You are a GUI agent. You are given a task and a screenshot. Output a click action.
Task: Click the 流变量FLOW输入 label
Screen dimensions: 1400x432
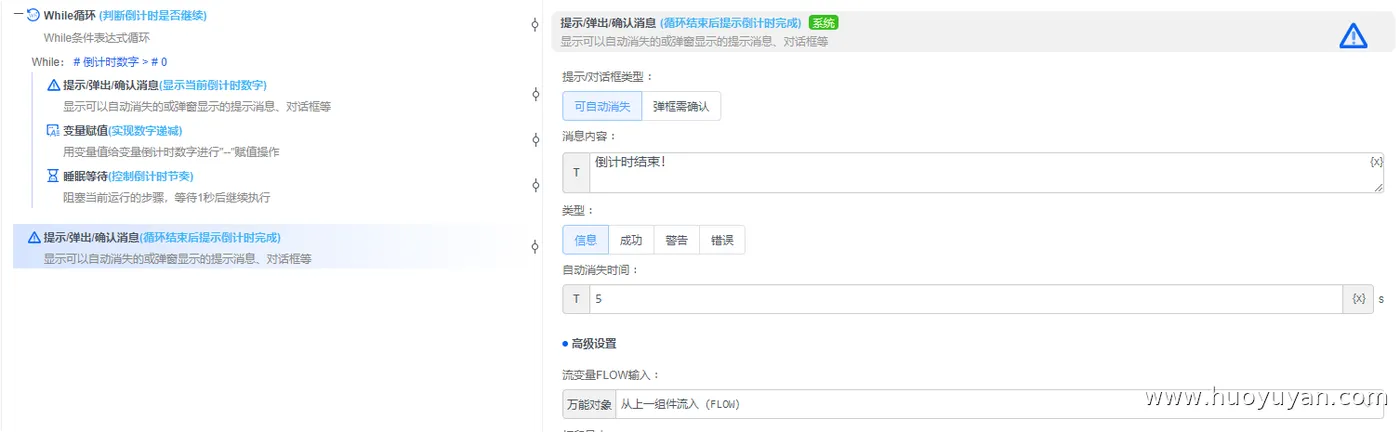coord(612,375)
